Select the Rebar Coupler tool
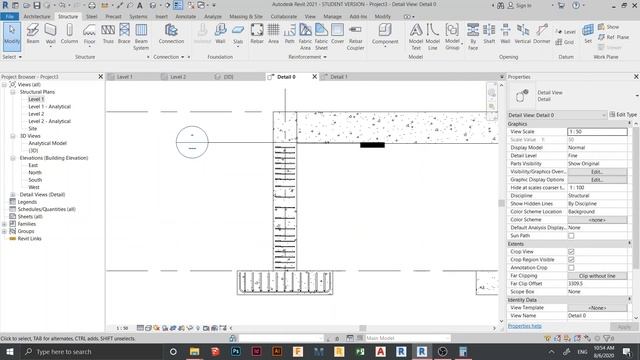 [x=356, y=37]
